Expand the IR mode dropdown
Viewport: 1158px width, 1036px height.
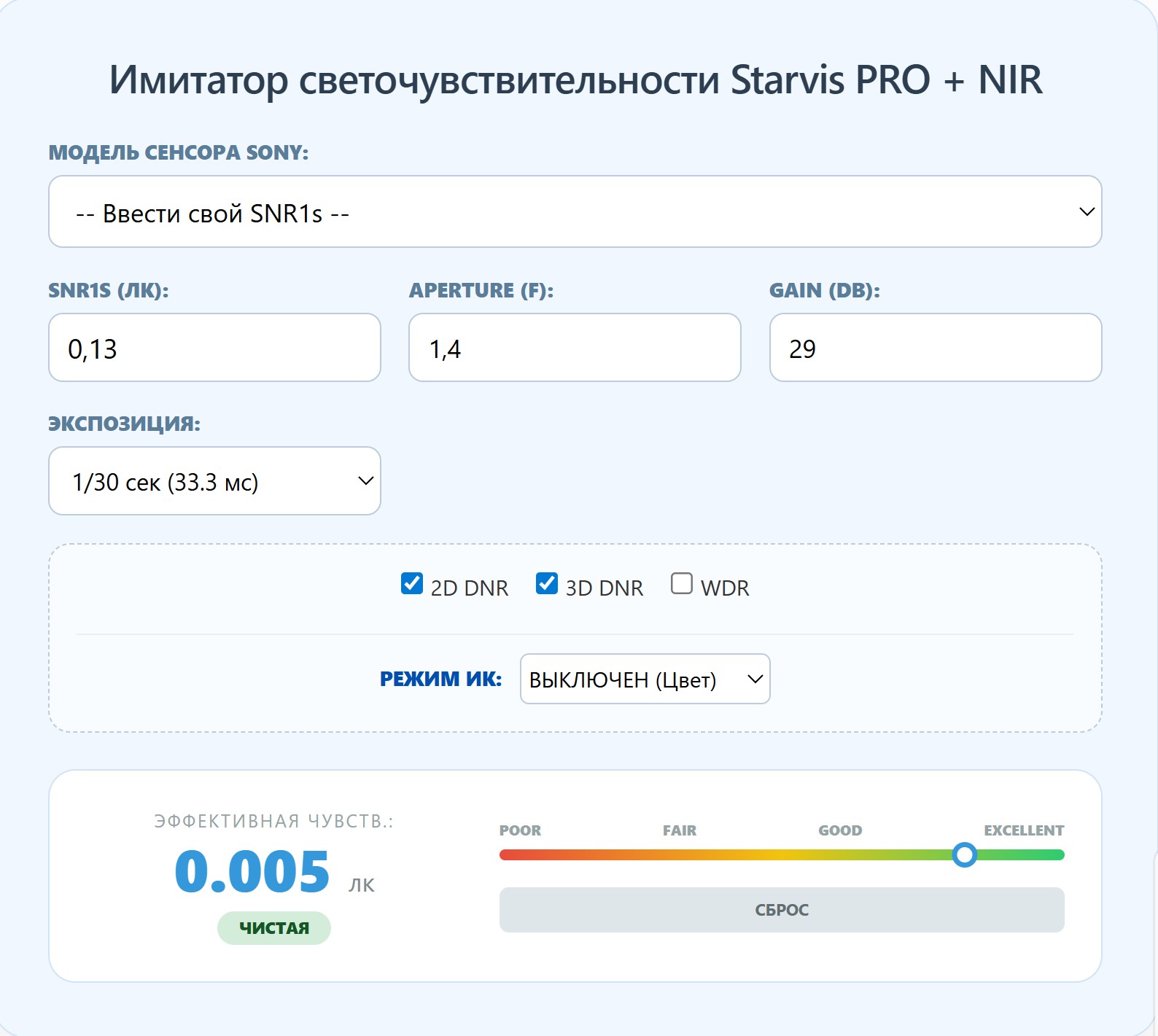tap(645, 679)
